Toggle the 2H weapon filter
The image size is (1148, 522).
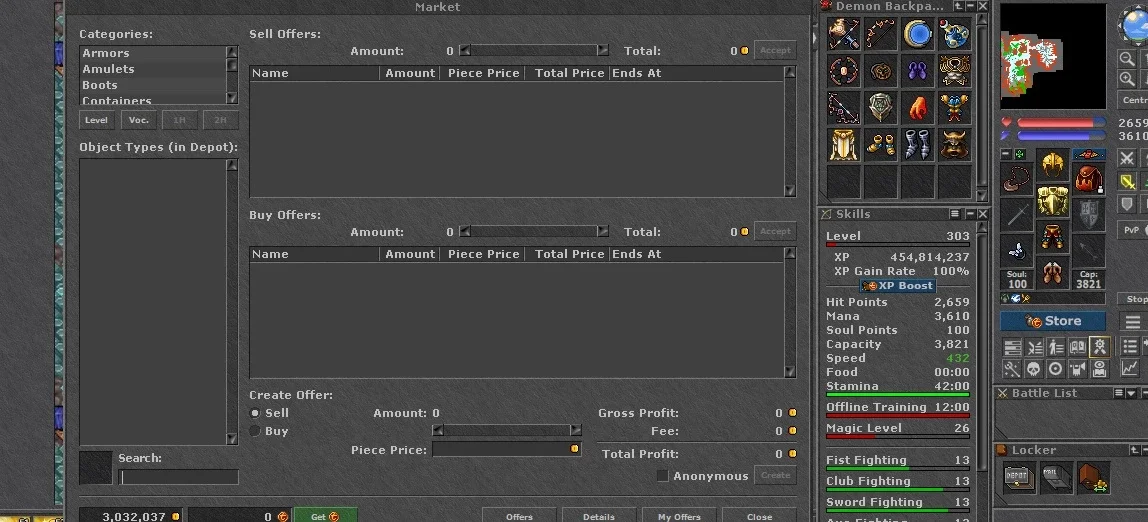[220, 120]
